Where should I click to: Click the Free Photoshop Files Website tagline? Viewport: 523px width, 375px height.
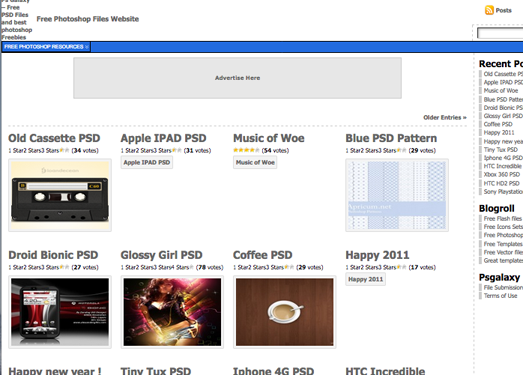(88, 19)
